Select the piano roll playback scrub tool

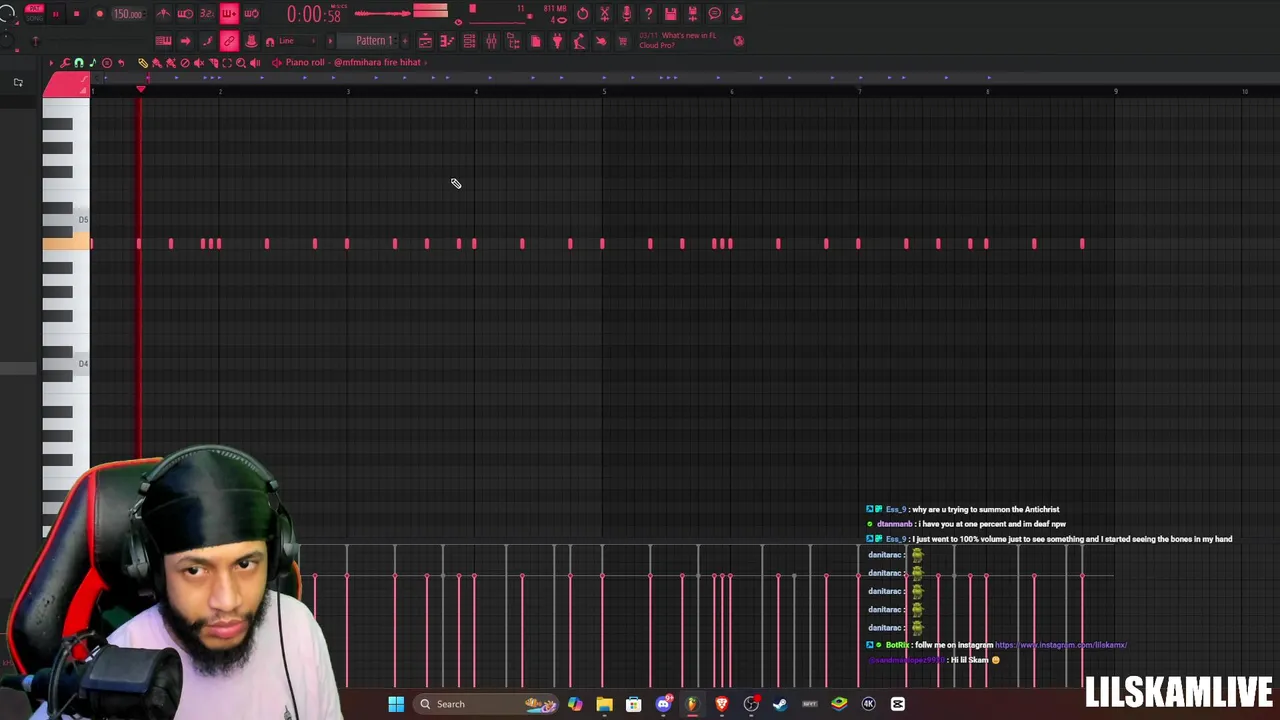point(255,63)
